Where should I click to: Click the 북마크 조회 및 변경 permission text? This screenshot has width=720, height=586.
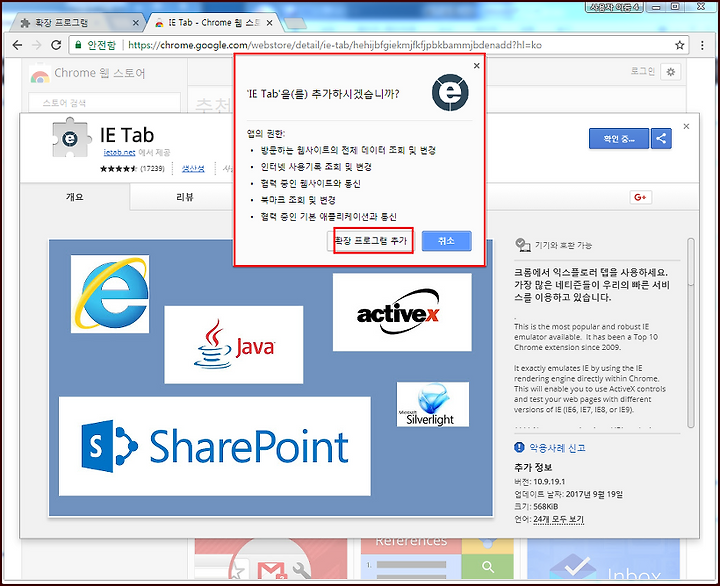(298, 200)
